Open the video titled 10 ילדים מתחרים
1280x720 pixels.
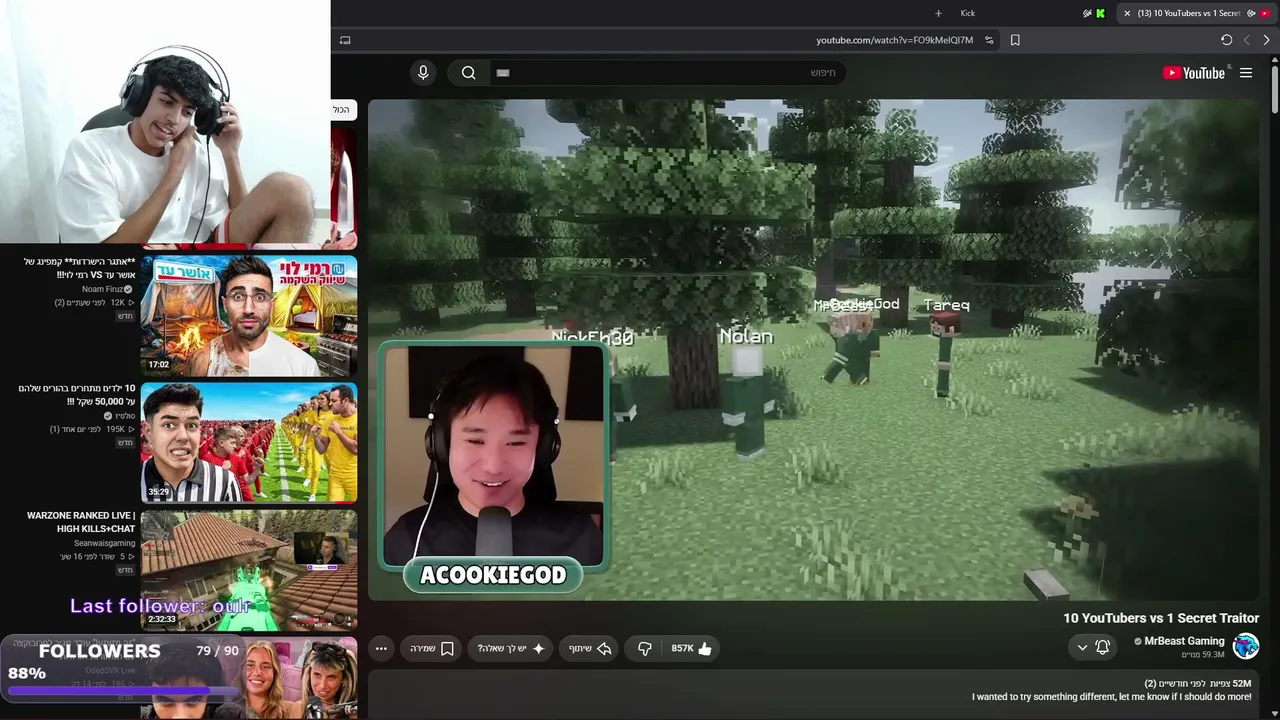click(77, 395)
